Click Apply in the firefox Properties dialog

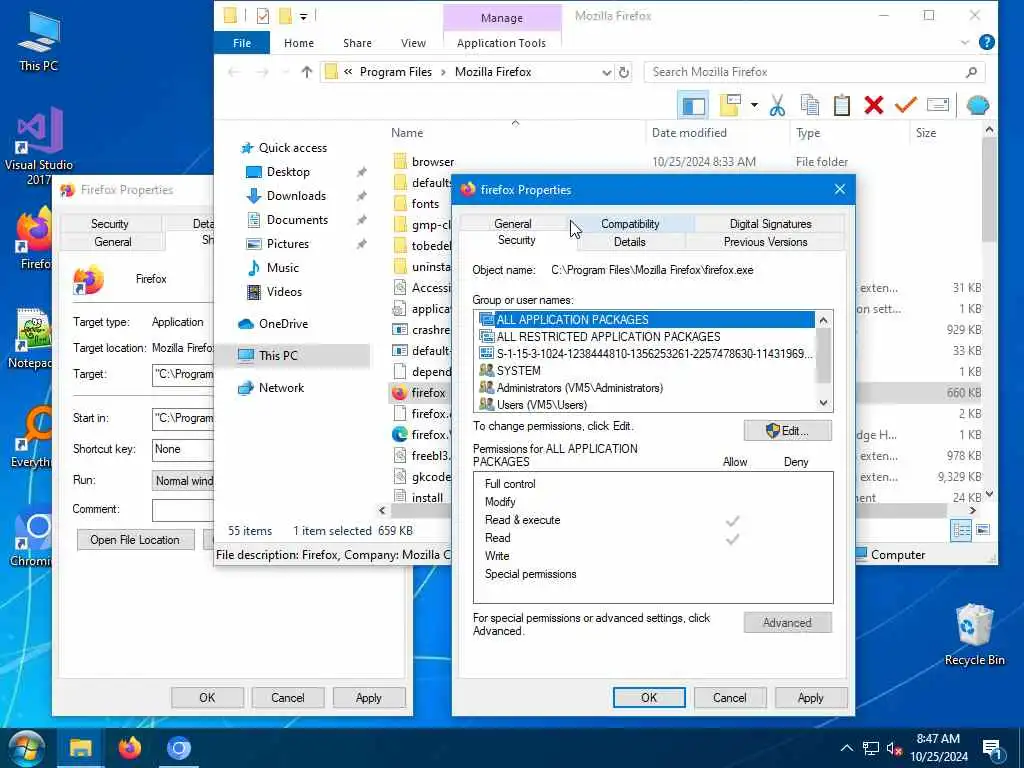(x=810, y=697)
